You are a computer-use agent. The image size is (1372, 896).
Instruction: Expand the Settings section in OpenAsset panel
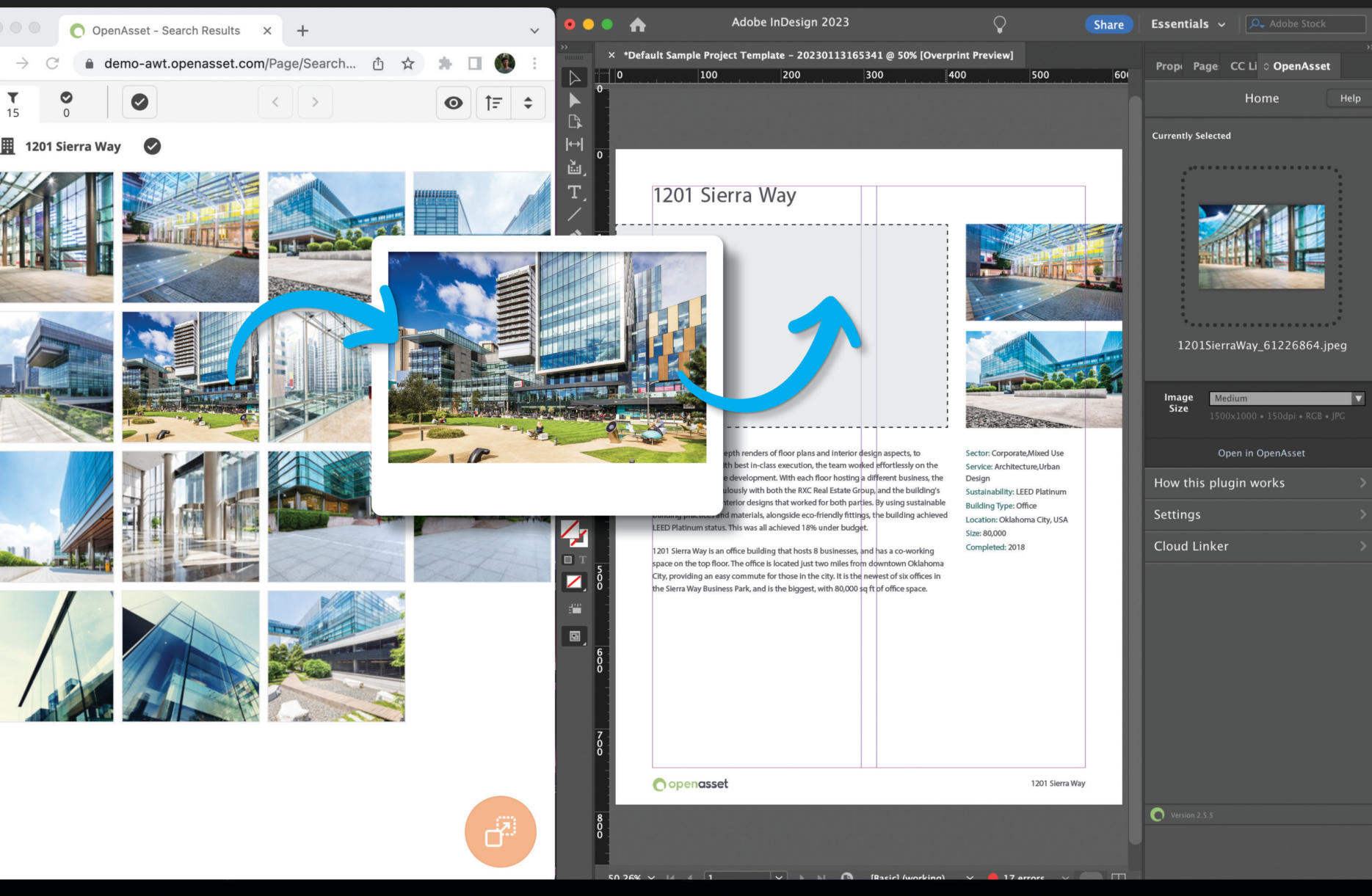[x=1258, y=515]
